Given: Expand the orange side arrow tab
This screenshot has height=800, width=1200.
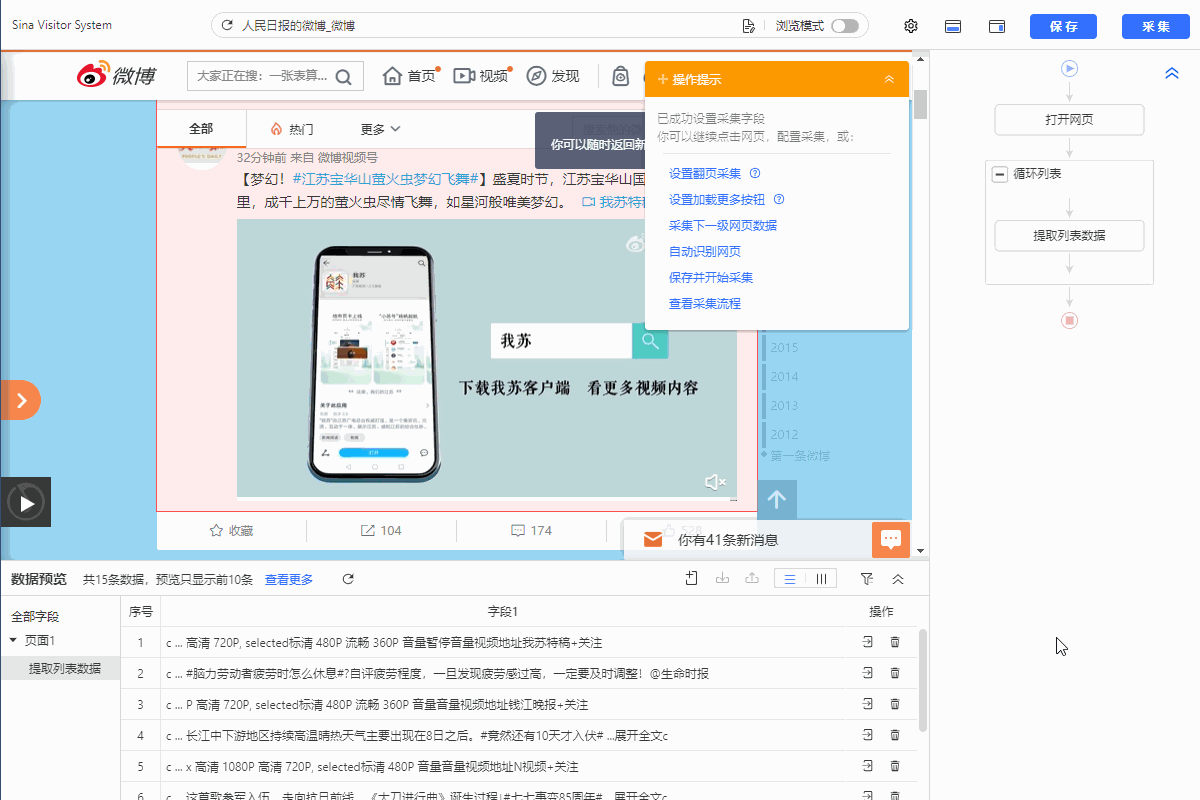Looking at the screenshot, I should click(20, 400).
